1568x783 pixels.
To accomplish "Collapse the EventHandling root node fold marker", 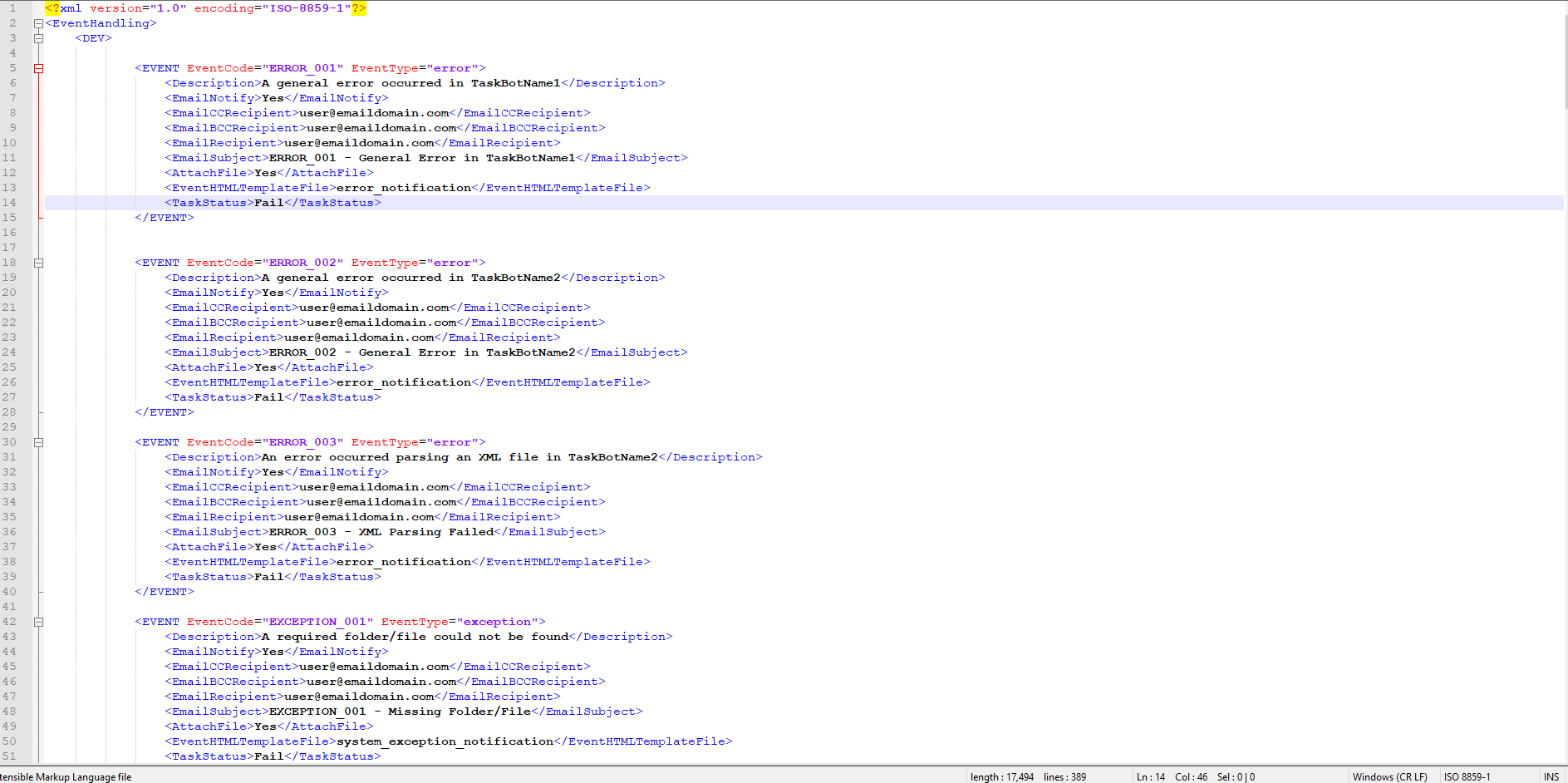I will [38, 23].
